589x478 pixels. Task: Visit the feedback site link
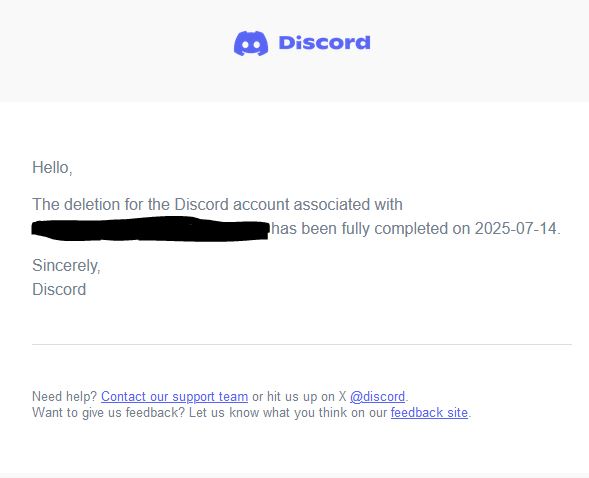point(429,413)
